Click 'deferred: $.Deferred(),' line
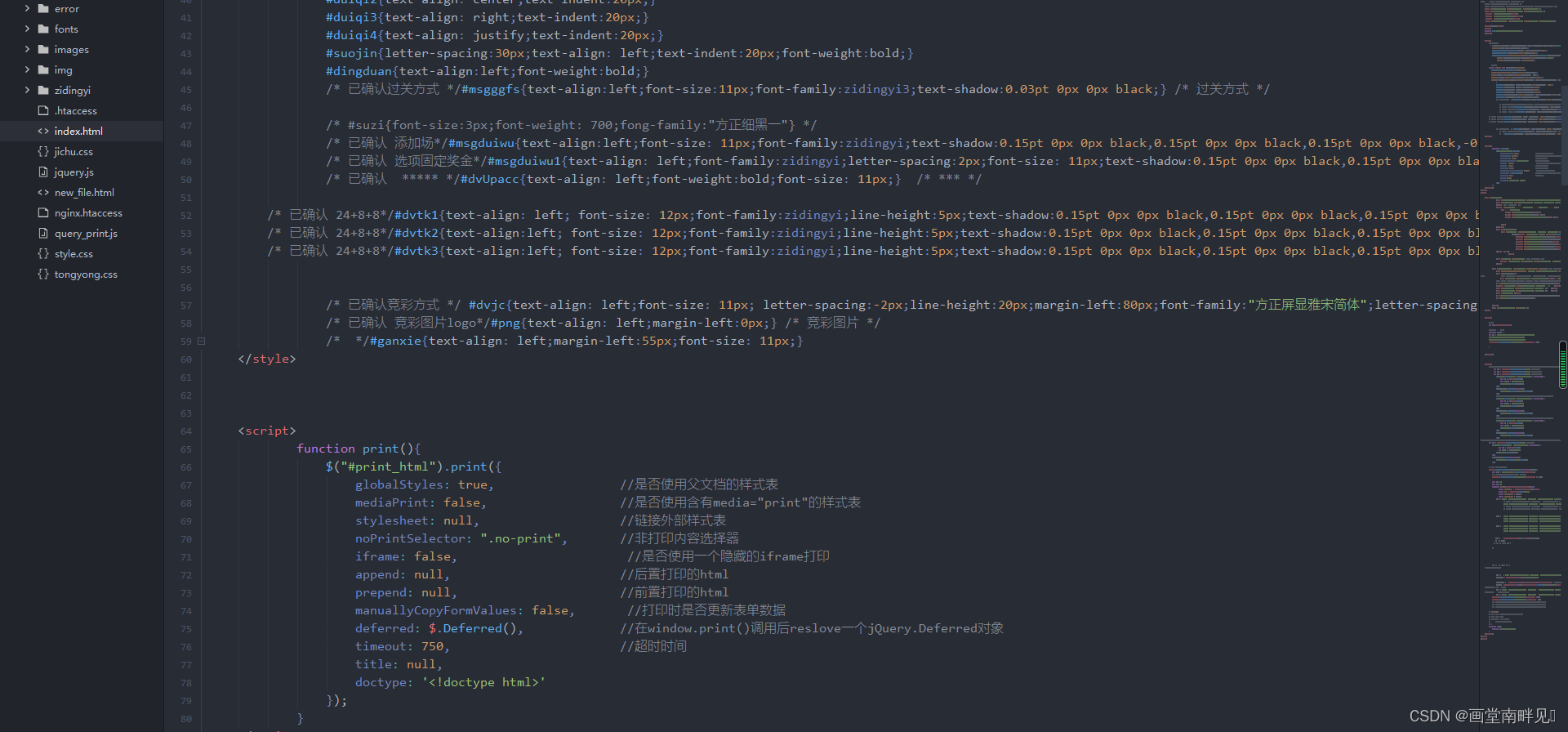Screen dimensions: 1568x732 (439, 628)
